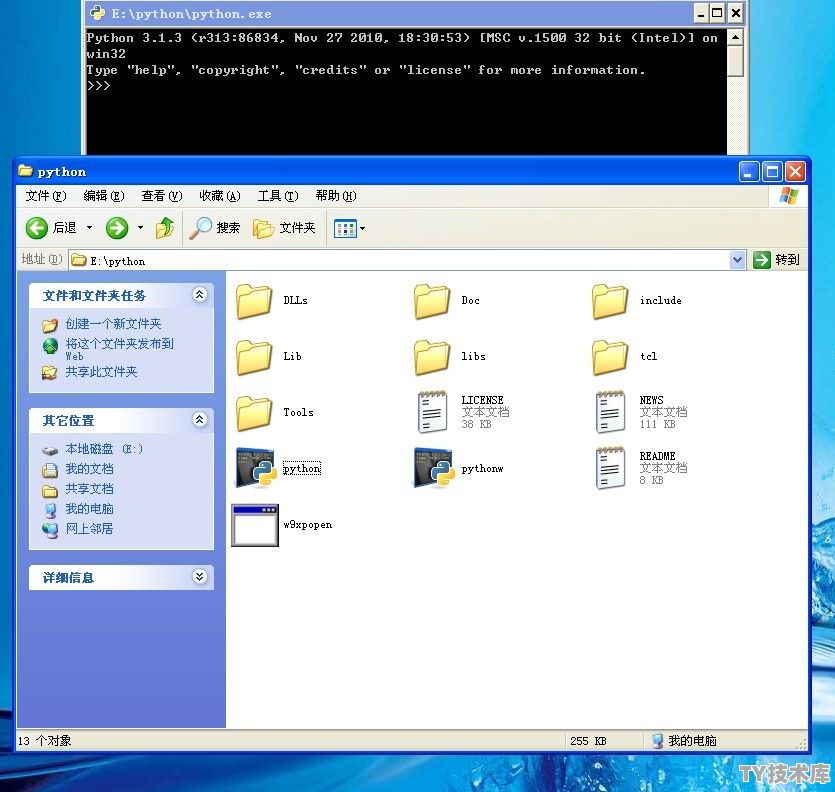Select the w9xpopen application icon
The width and height of the screenshot is (835, 792).
coord(255,525)
